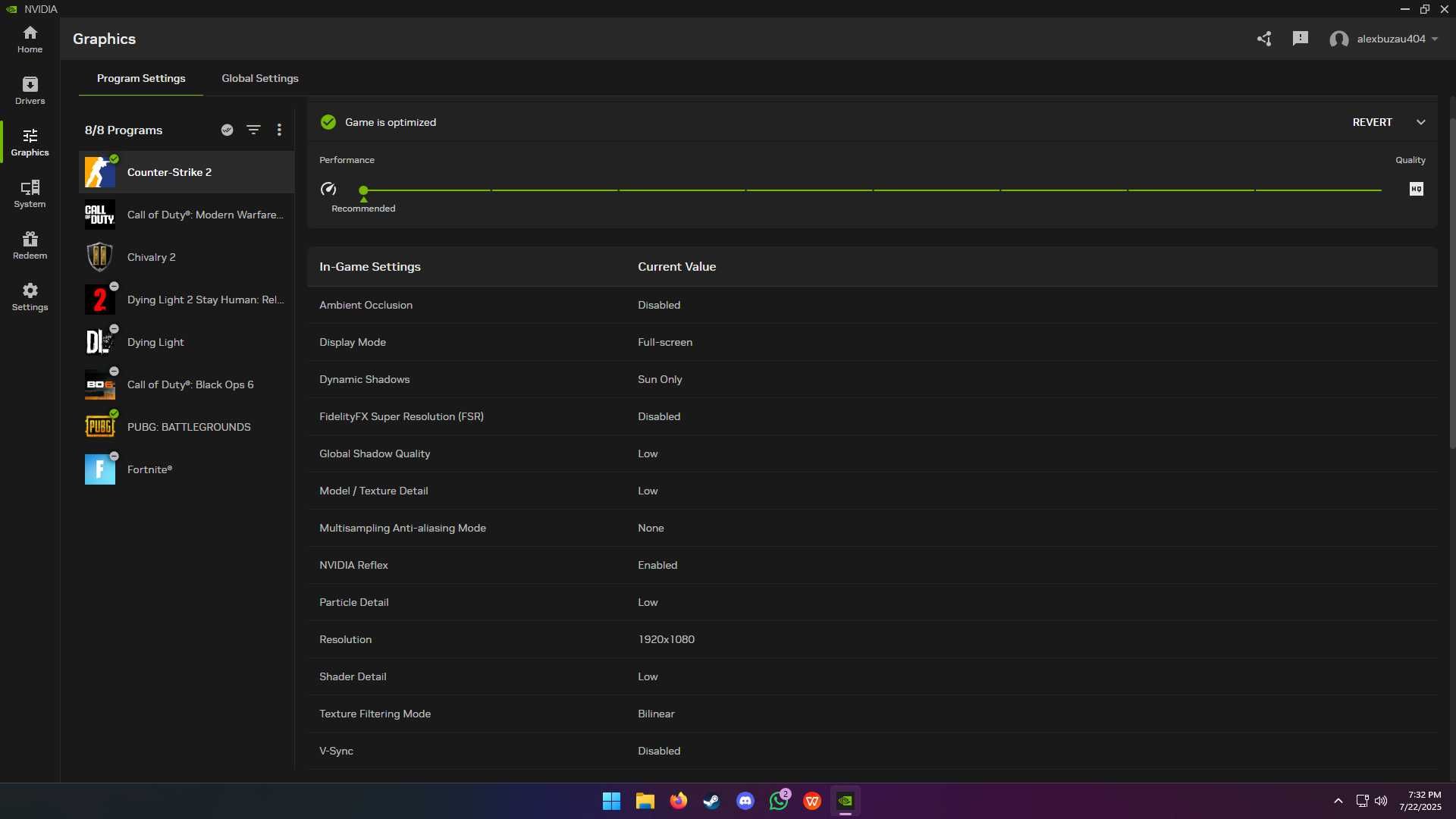Open the feedback notification icon
Screen dimensions: 1456x819
click(x=1301, y=39)
